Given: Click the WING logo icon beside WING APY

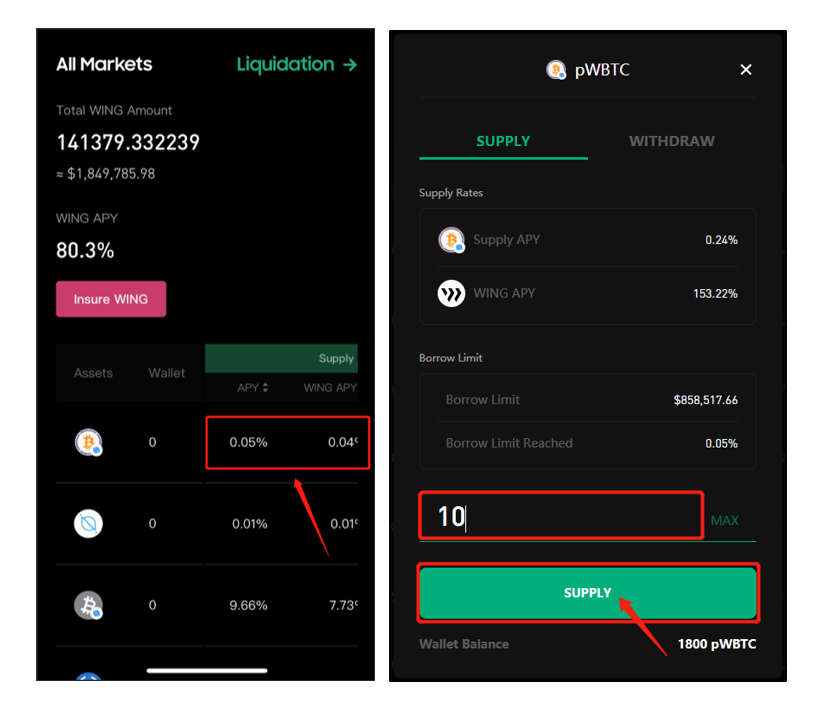Looking at the screenshot, I should (x=452, y=294).
